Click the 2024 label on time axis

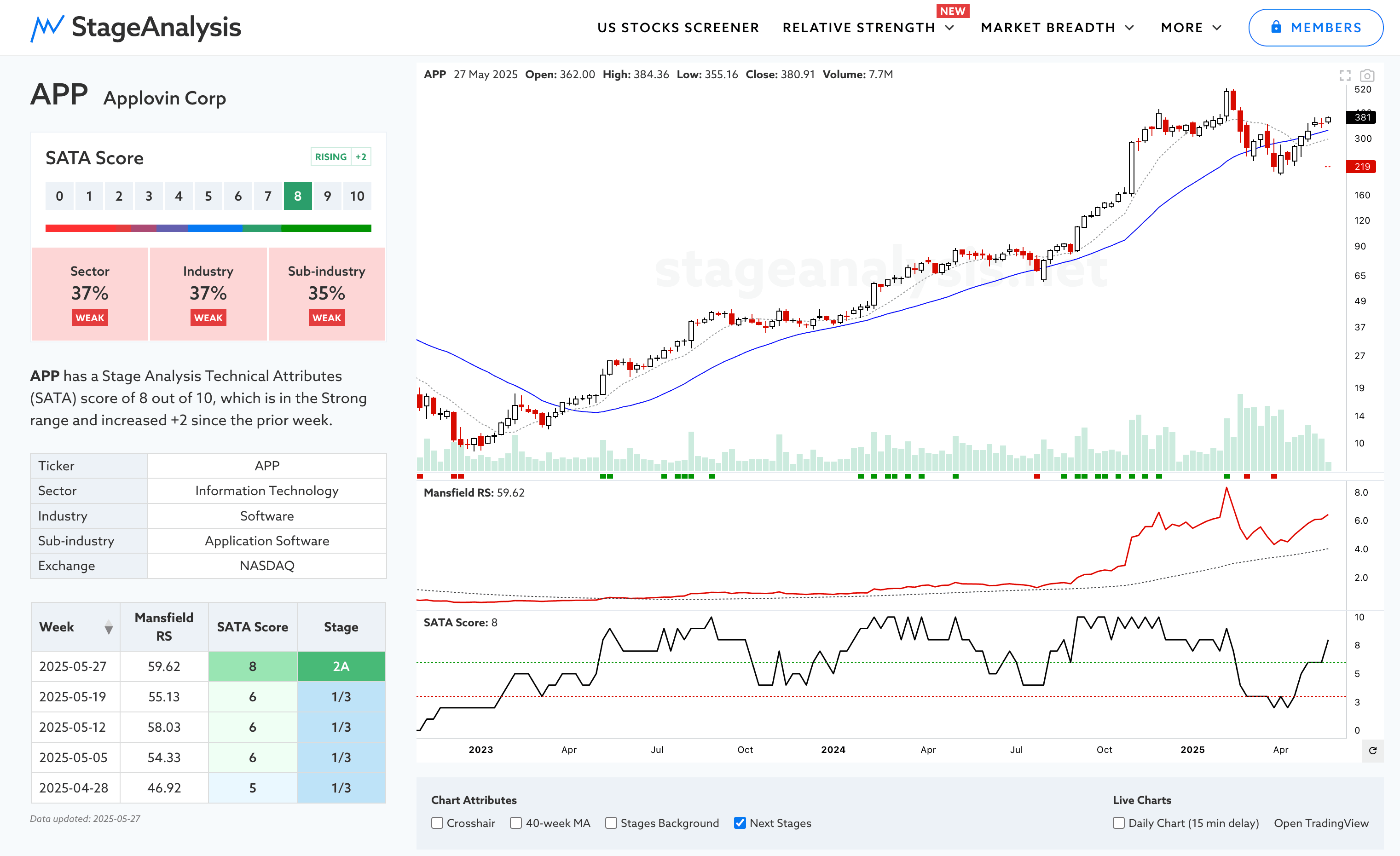[x=833, y=750]
